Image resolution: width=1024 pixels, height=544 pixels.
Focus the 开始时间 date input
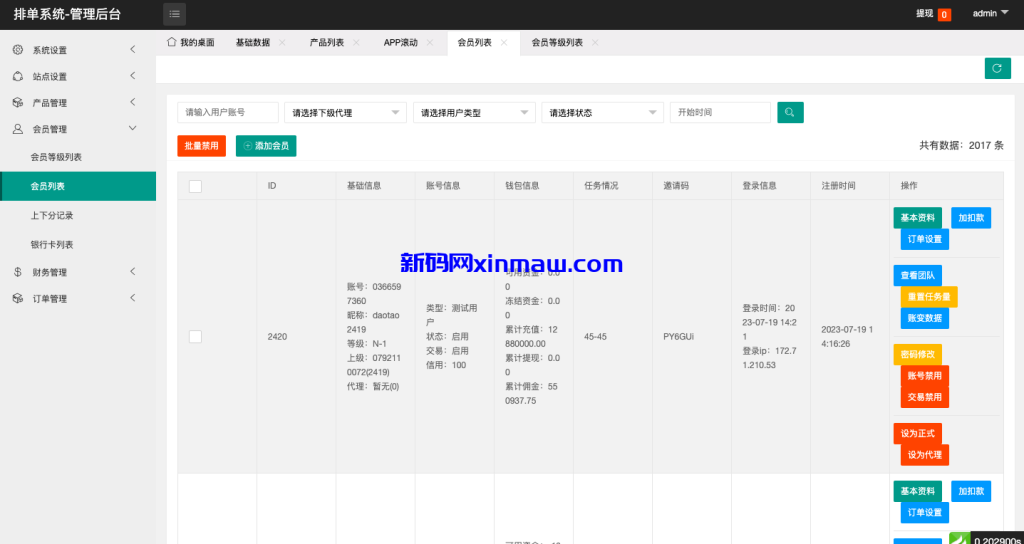click(x=720, y=112)
